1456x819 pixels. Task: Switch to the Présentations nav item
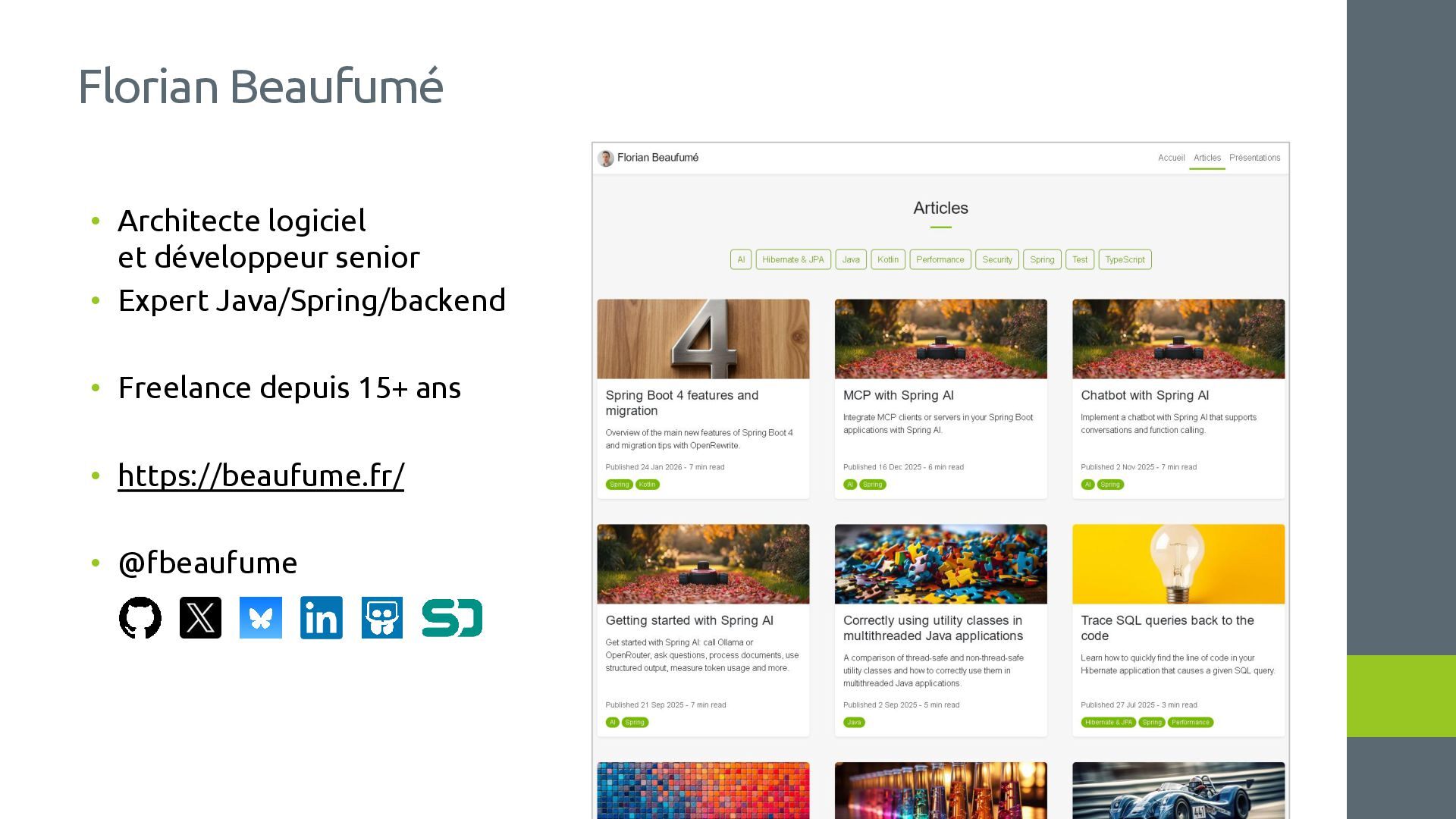(1254, 158)
